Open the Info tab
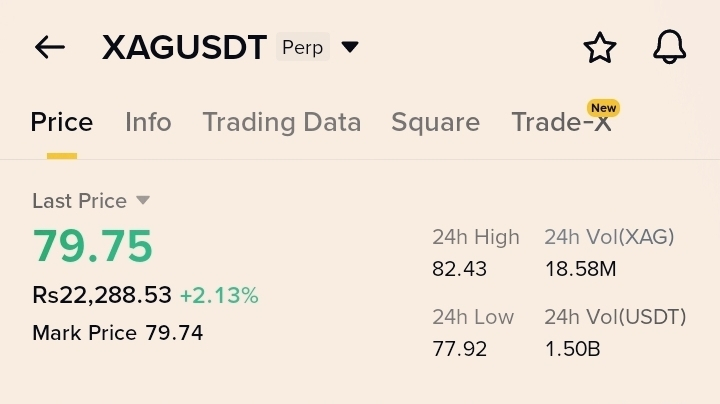This screenshot has width=720, height=404. coord(148,122)
